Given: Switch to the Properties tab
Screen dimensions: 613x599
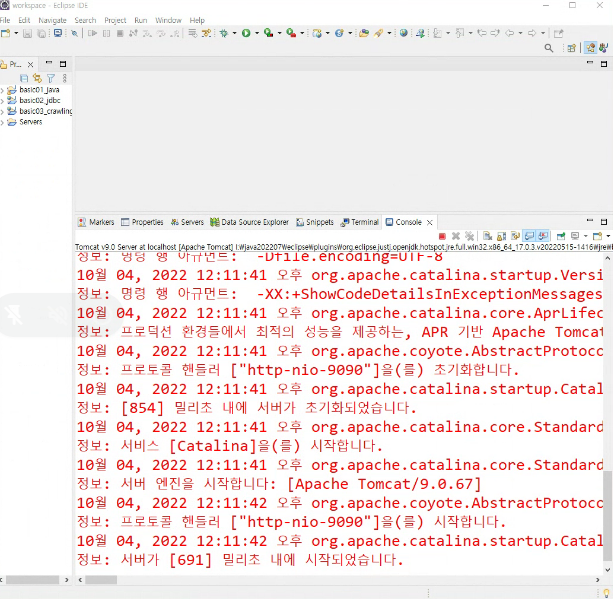Looking at the screenshot, I should pos(142,222).
